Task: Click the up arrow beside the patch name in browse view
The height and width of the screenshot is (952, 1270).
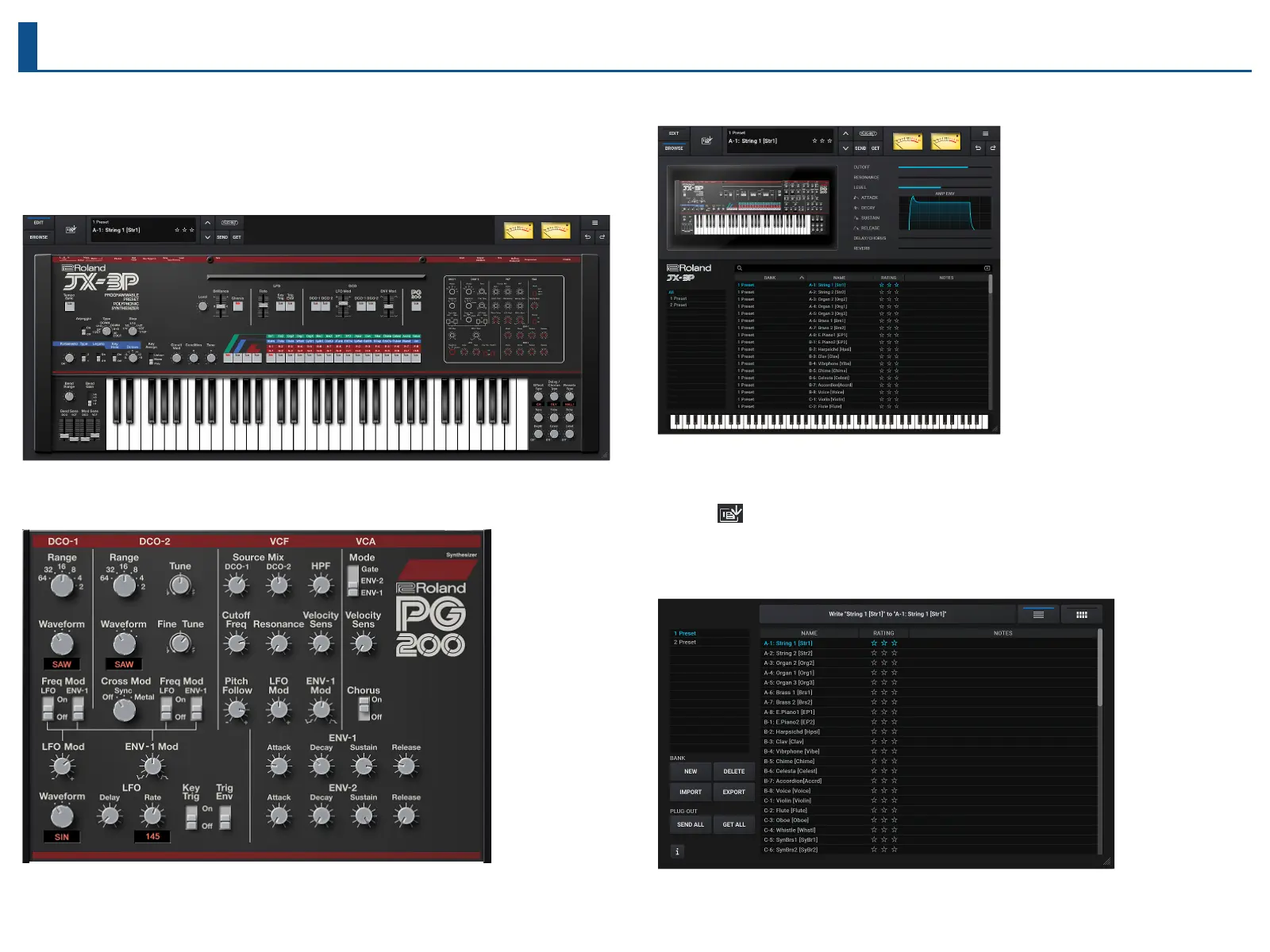Action: (x=845, y=134)
